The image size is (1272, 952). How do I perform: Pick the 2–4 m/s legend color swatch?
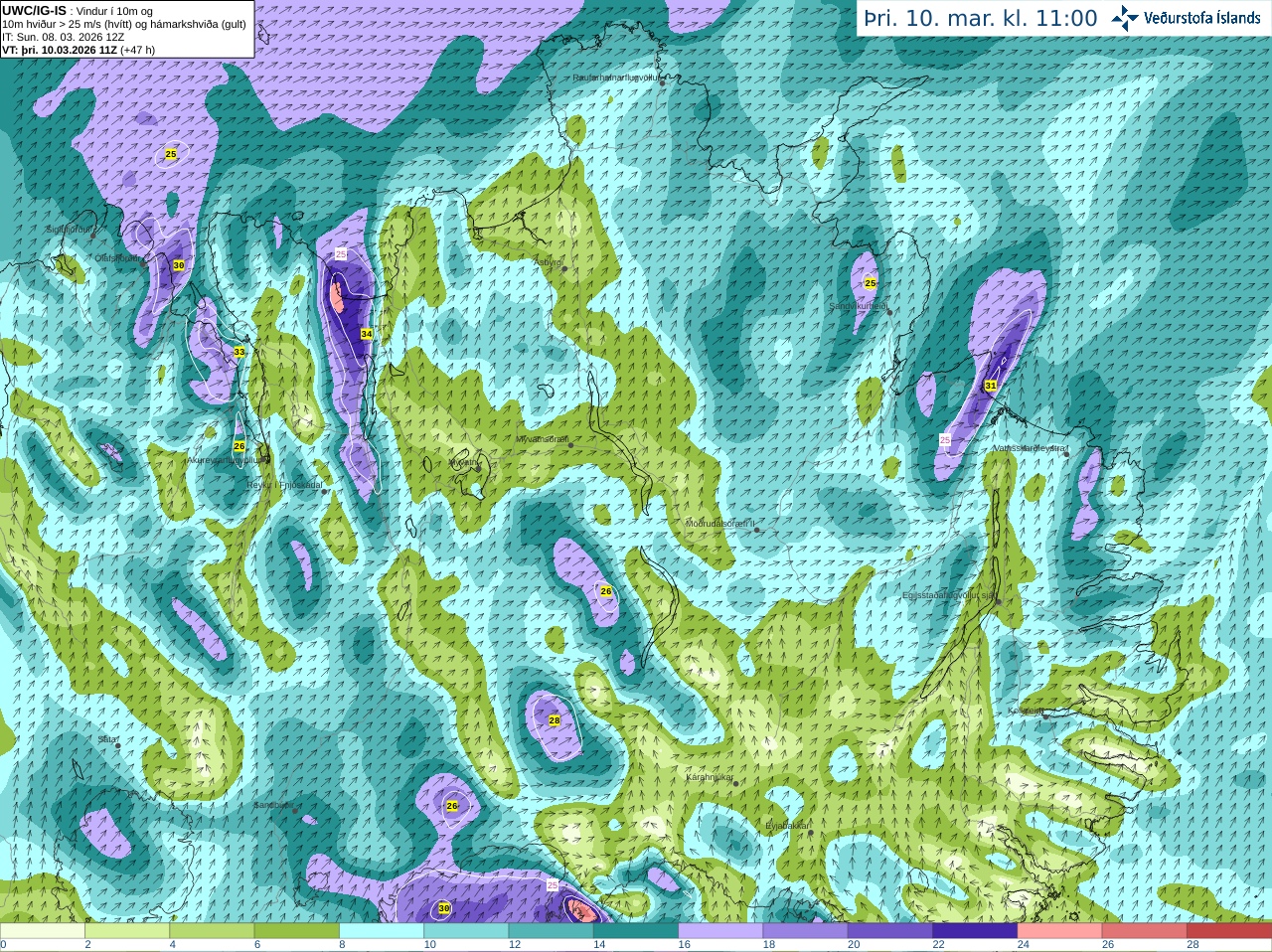coord(127,931)
